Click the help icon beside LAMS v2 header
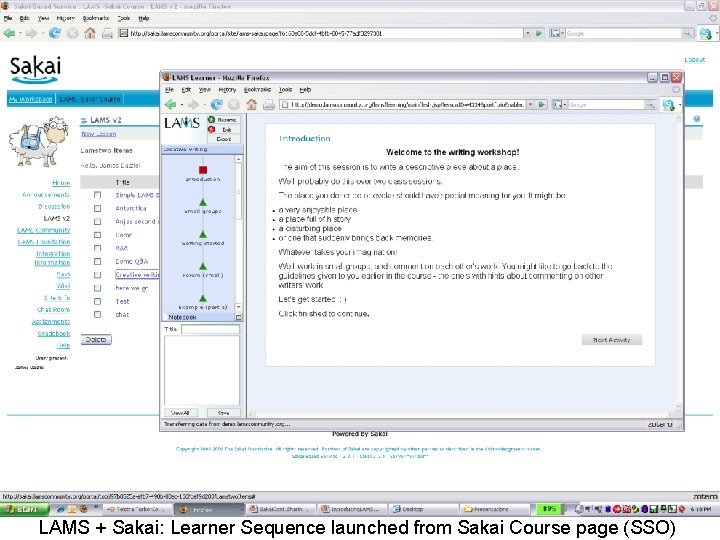 click(x=697, y=119)
